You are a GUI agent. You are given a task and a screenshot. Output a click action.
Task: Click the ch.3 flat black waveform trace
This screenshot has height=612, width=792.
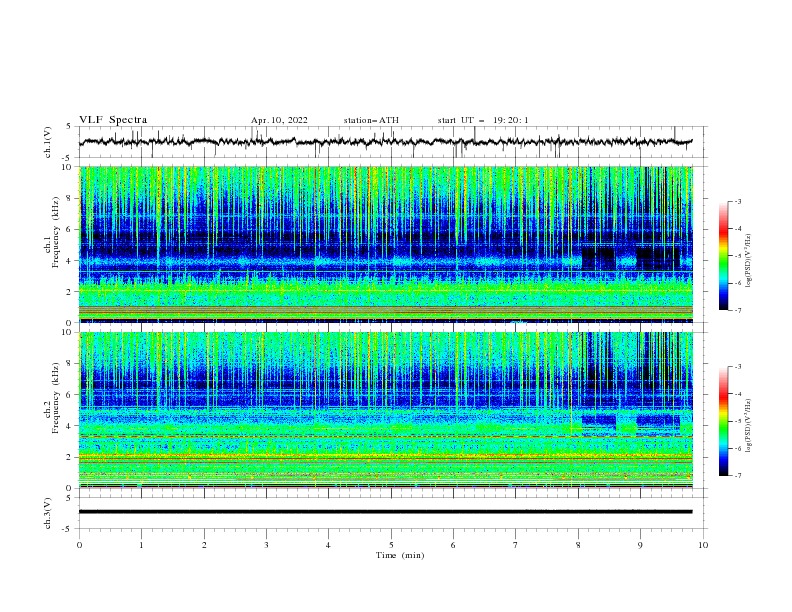[x=385, y=512]
